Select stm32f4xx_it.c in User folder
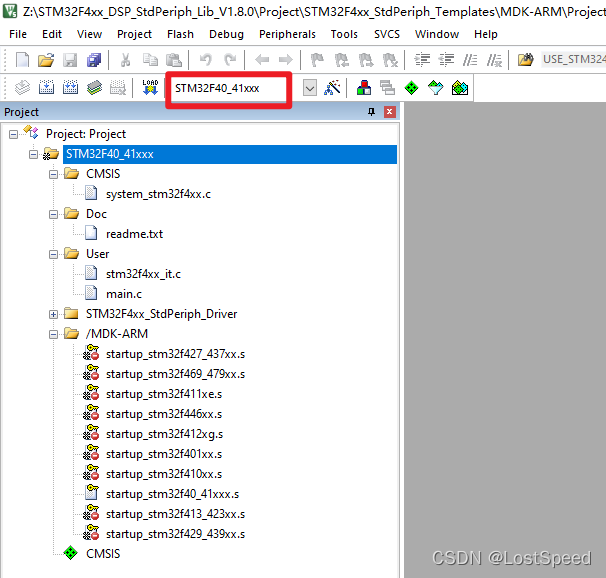 pos(143,274)
